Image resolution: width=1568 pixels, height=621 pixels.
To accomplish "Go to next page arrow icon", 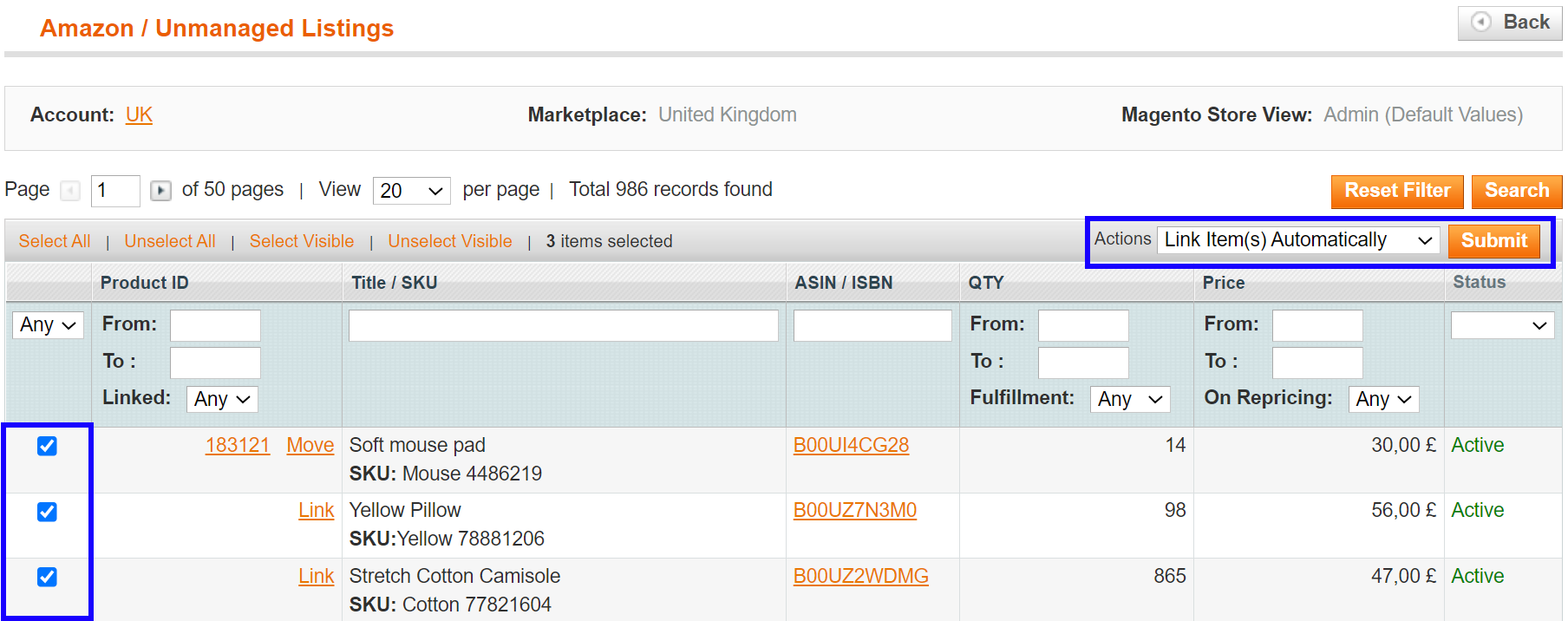I will 160,190.
